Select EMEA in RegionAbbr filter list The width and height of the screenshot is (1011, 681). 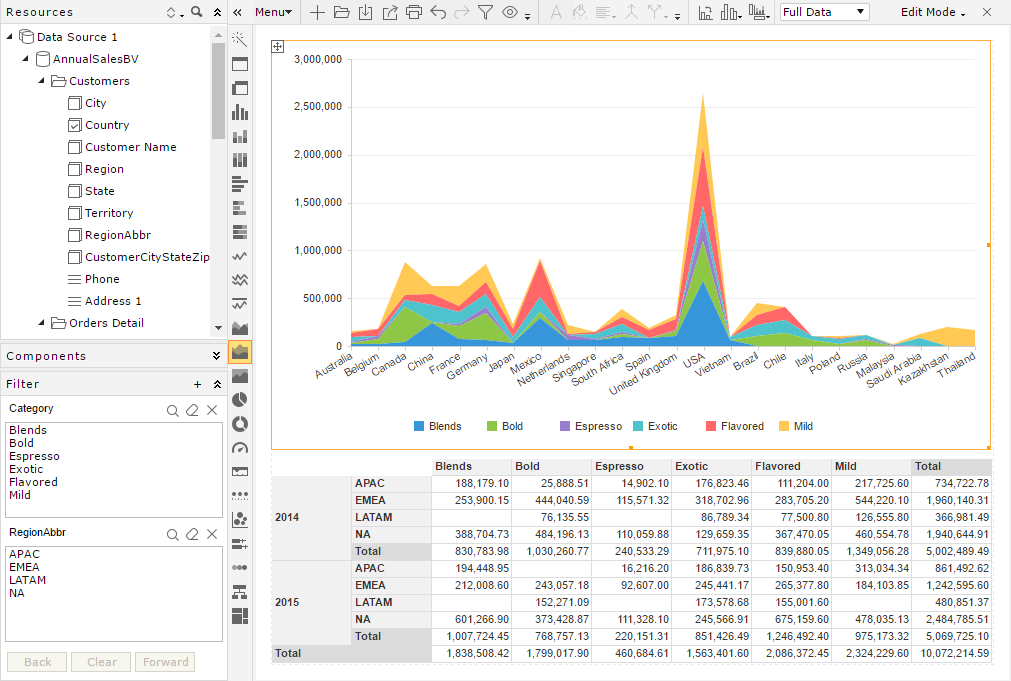click(x=25, y=568)
